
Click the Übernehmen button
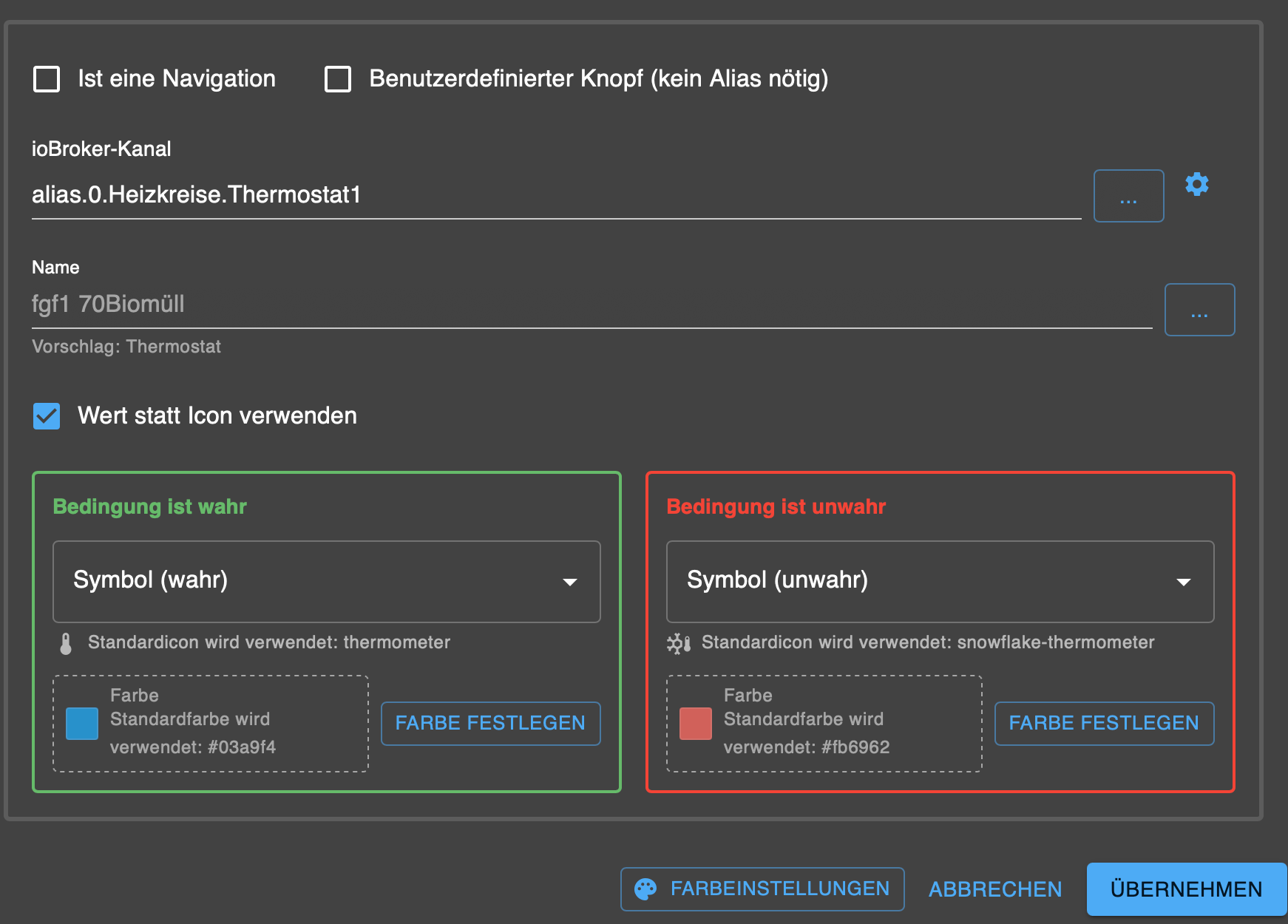click(x=1186, y=889)
